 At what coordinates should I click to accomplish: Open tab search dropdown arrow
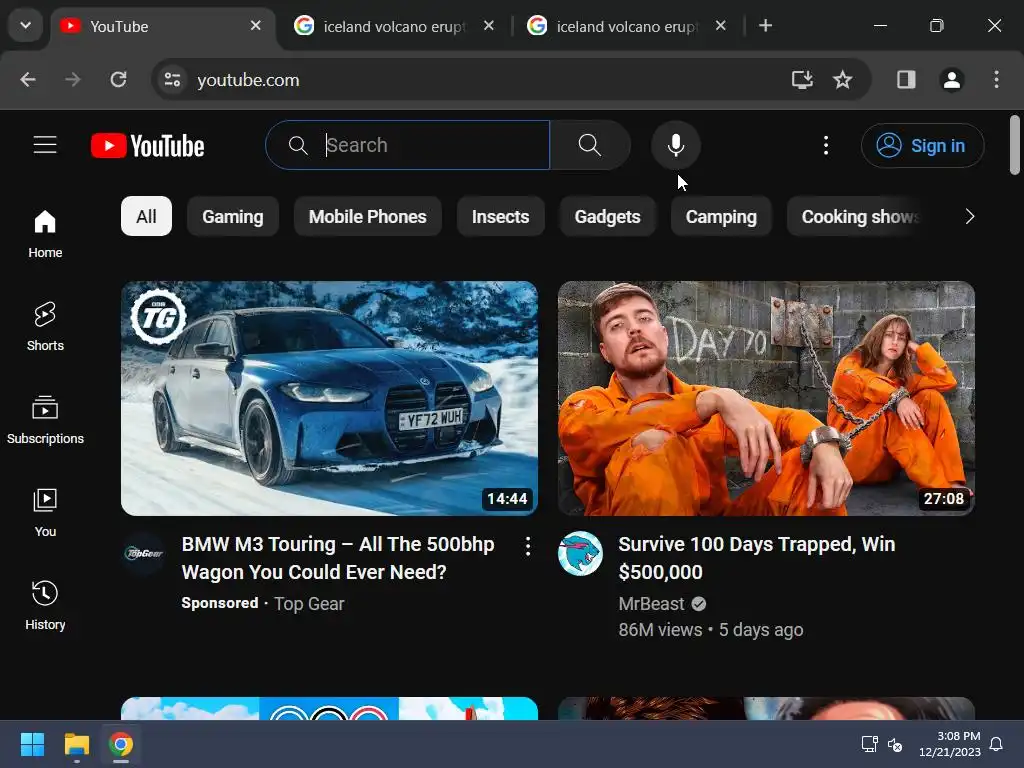click(25, 26)
